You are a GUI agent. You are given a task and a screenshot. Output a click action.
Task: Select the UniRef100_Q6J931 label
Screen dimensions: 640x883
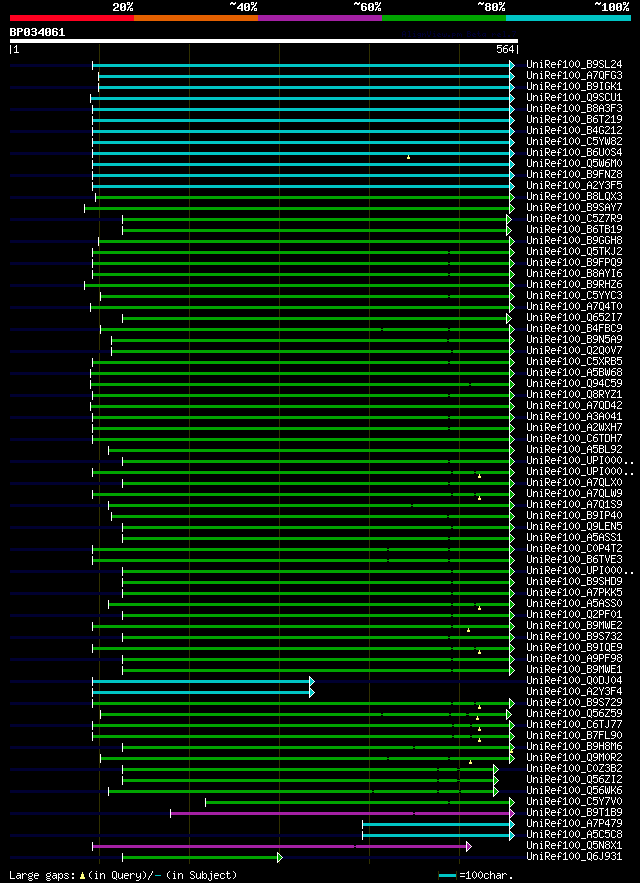574,856
